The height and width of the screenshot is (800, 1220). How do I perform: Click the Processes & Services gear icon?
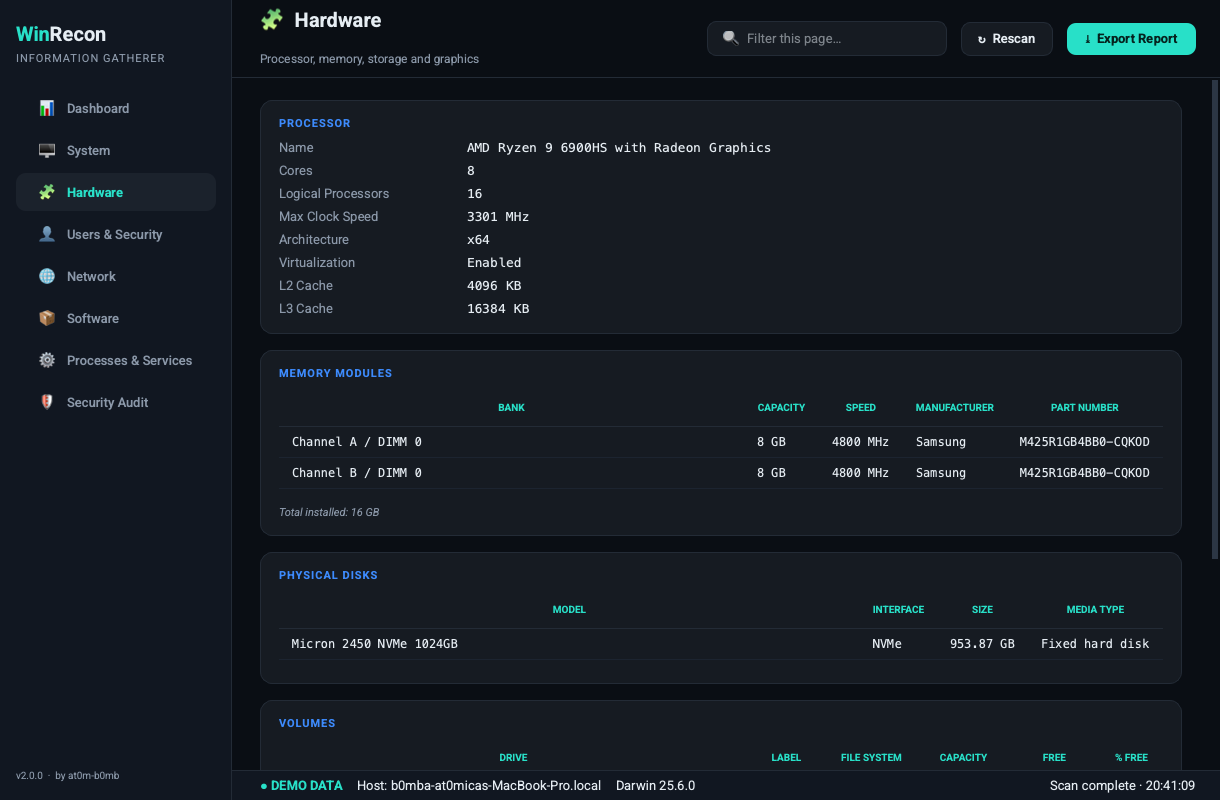click(47, 360)
